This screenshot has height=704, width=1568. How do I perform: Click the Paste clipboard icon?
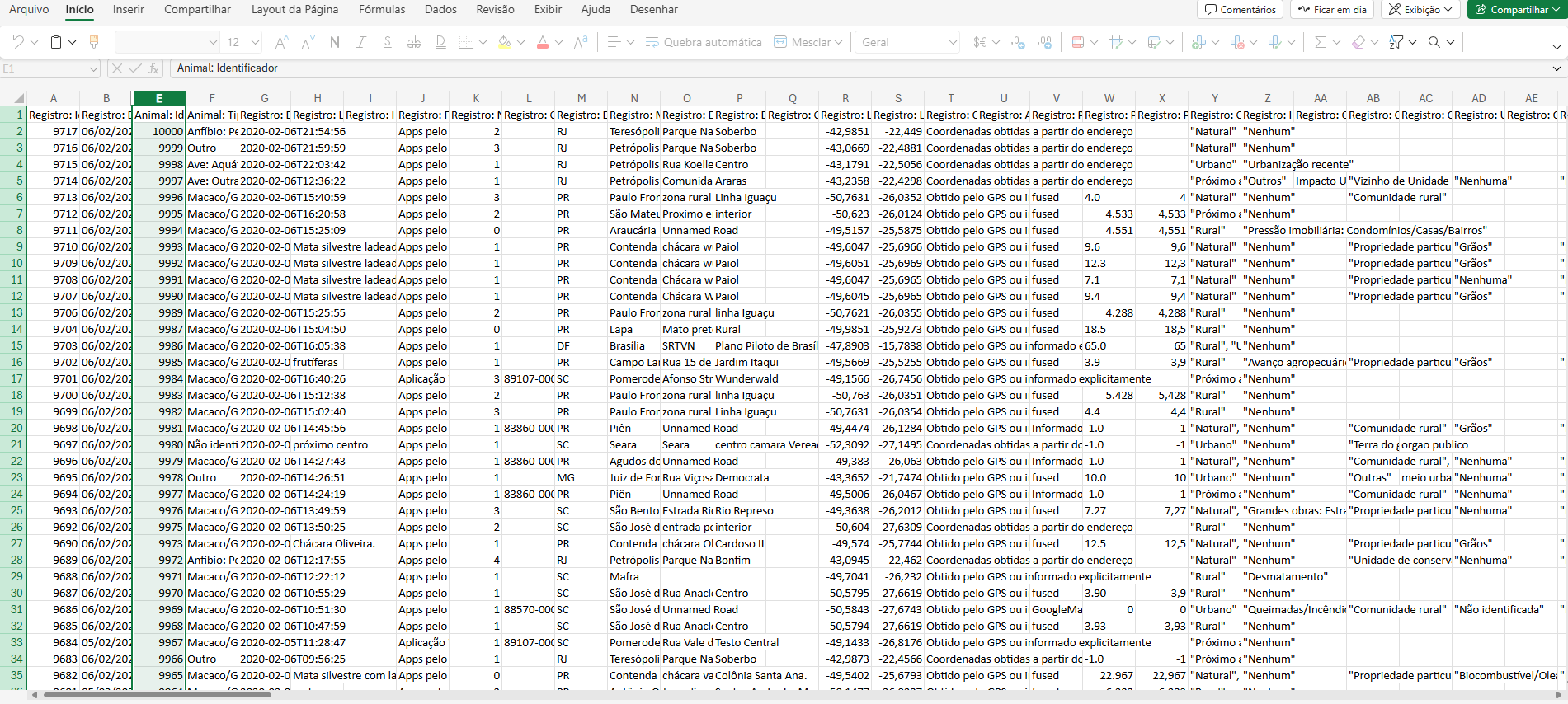56,42
